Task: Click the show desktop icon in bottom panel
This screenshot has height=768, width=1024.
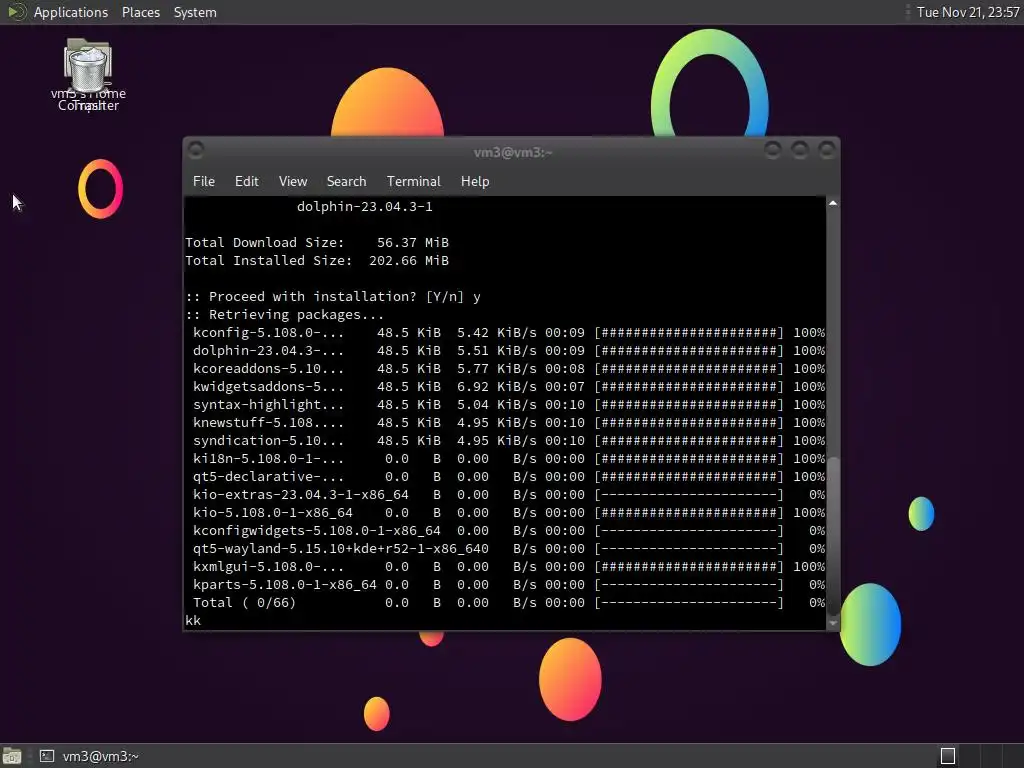Action: pos(12,756)
